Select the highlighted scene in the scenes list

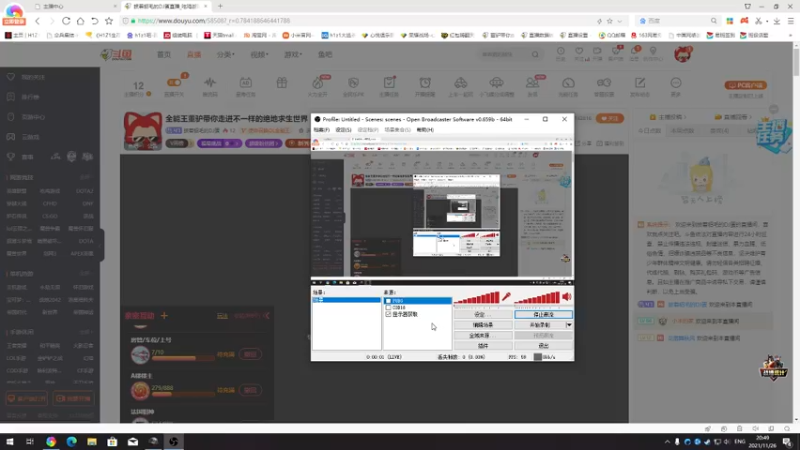pos(346,300)
